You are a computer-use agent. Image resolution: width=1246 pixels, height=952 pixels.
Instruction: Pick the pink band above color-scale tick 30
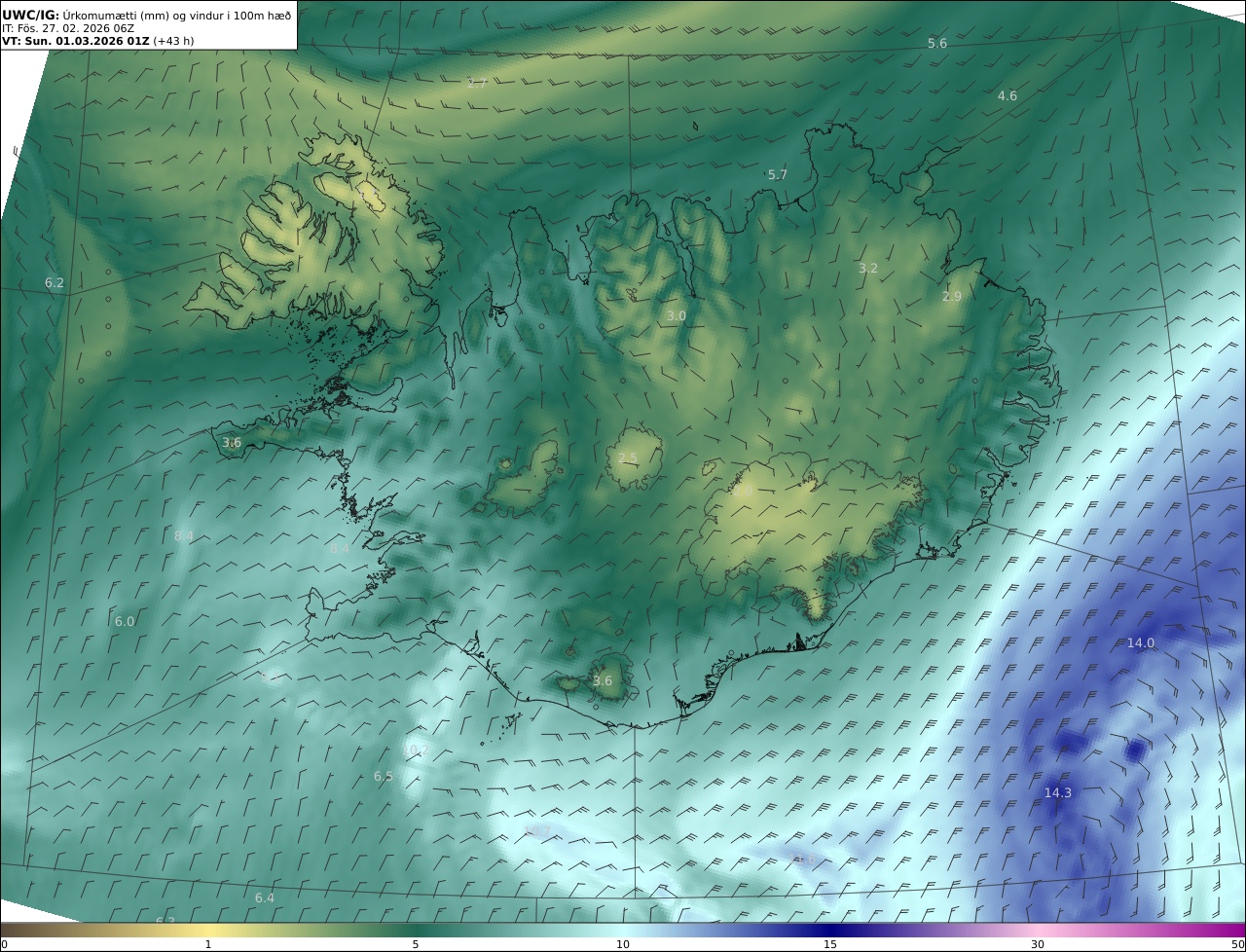[x=1038, y=930]
